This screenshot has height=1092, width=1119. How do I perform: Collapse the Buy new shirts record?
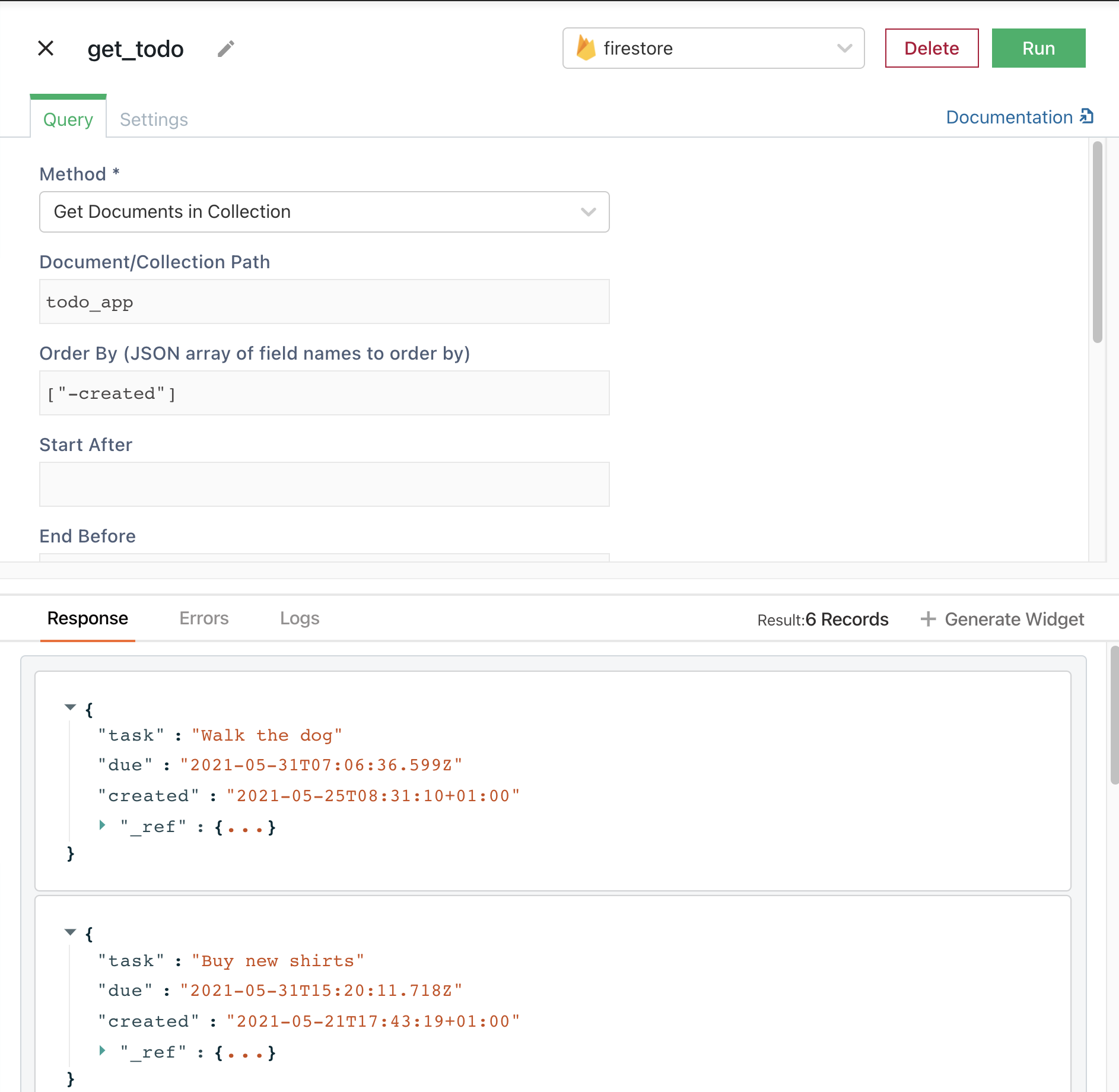point(70,932)
